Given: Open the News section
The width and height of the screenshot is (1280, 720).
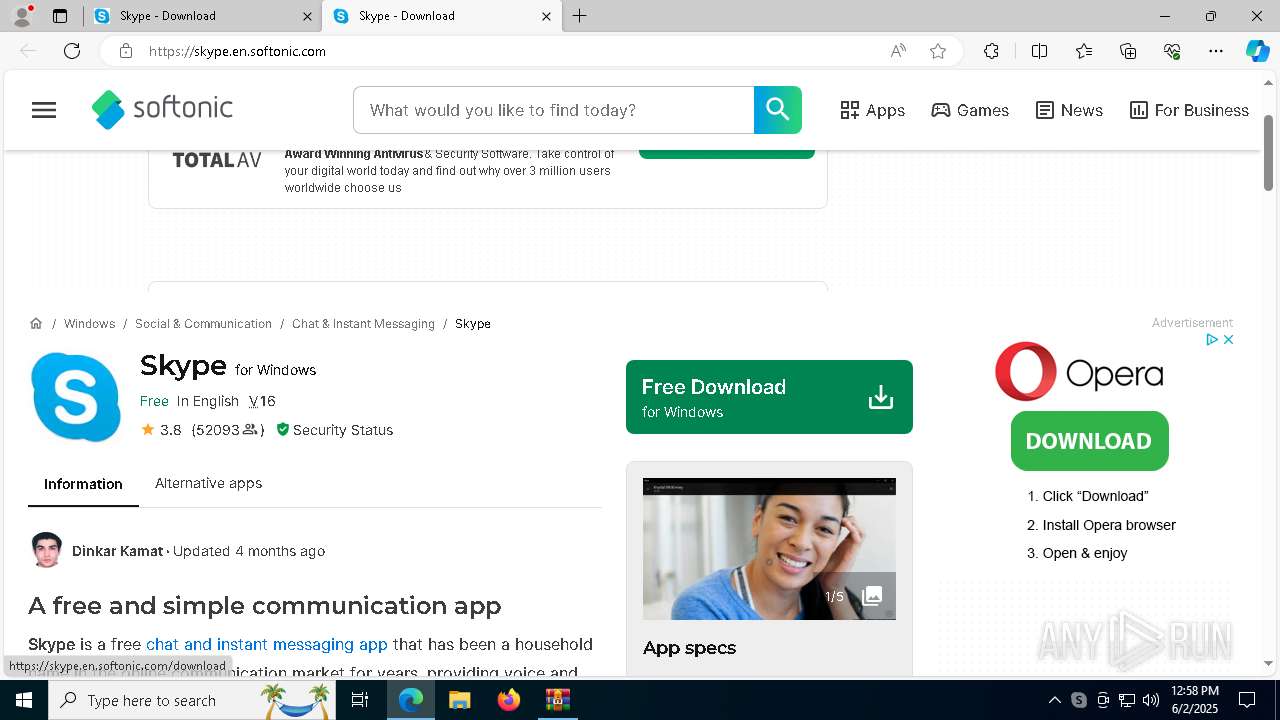Looking at the screenshot, I should pos(1069,110).
